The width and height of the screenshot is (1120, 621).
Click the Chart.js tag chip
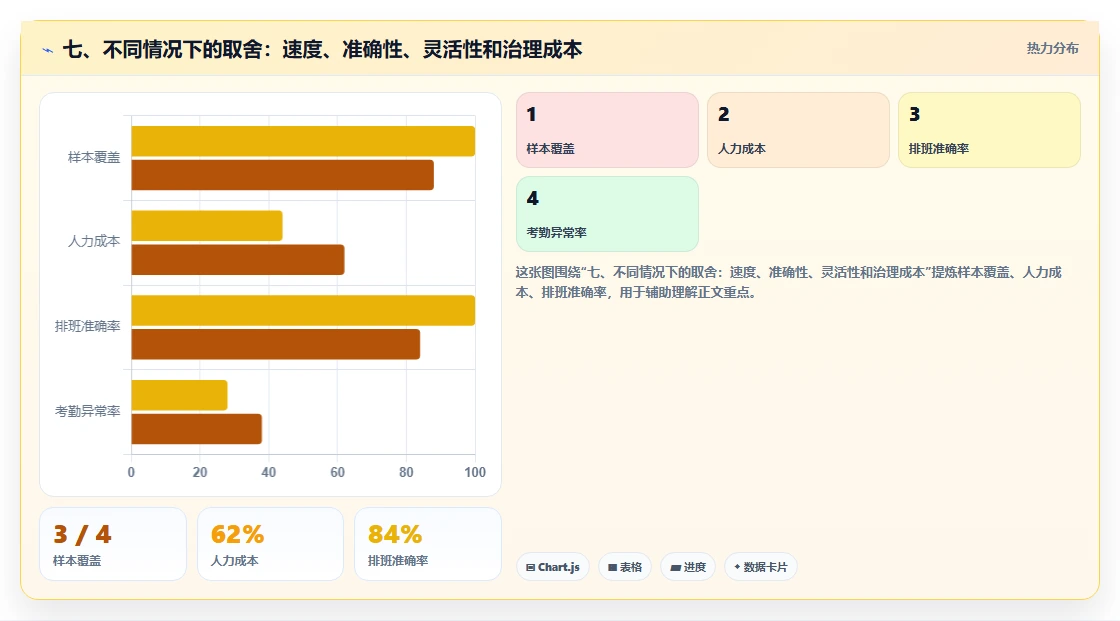553,567
